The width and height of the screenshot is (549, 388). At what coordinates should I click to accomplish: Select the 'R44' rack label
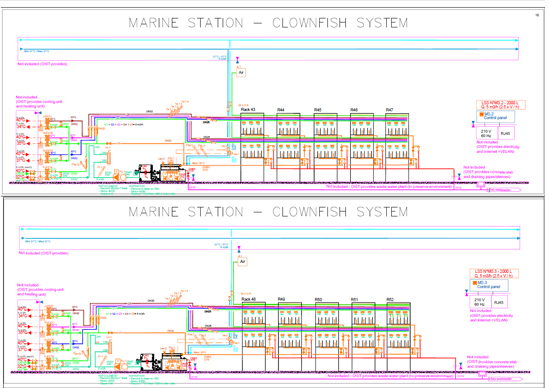(x=280, y=110)
